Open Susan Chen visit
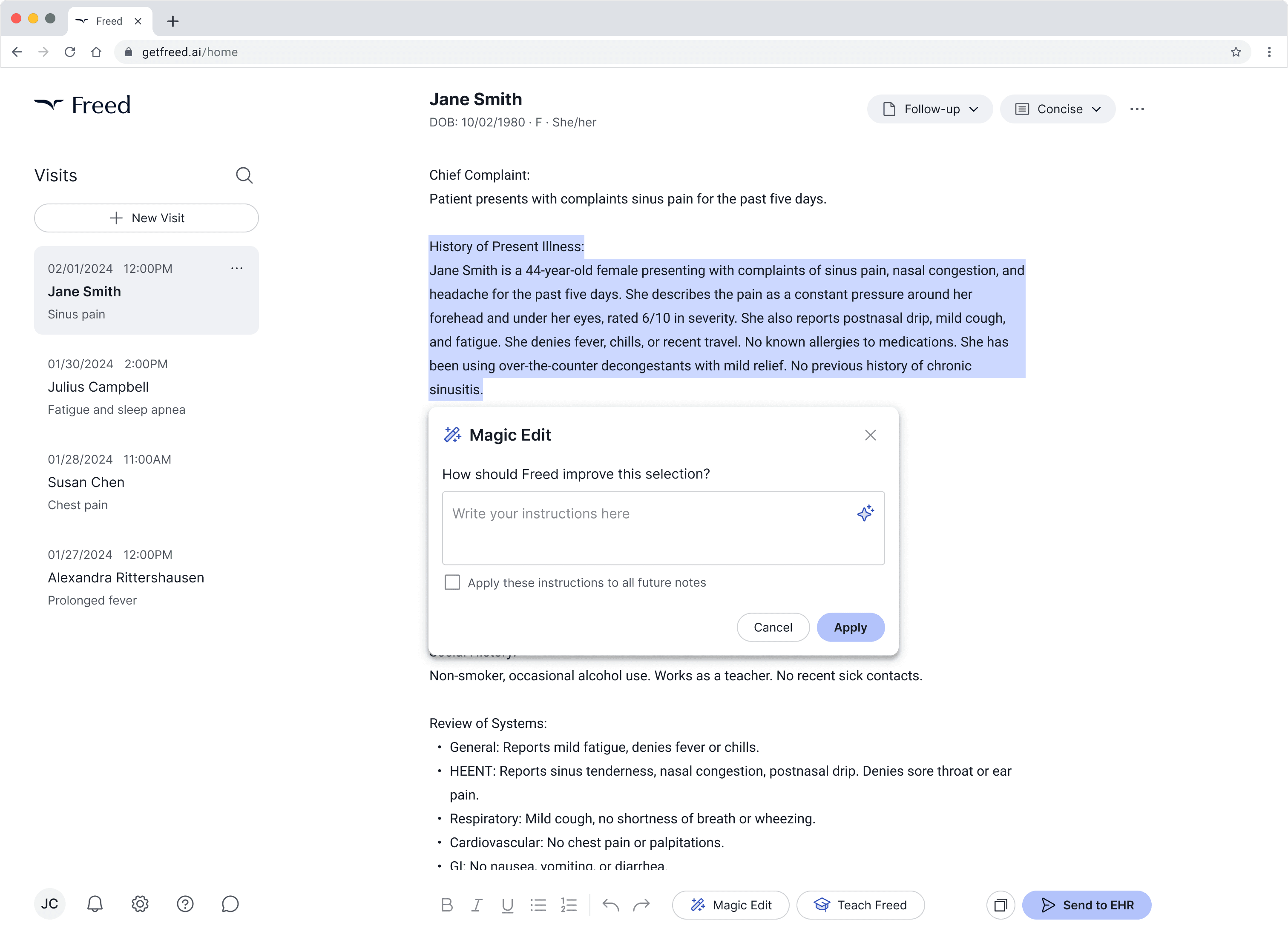1288x940 pixels. [x=146, y=482]
